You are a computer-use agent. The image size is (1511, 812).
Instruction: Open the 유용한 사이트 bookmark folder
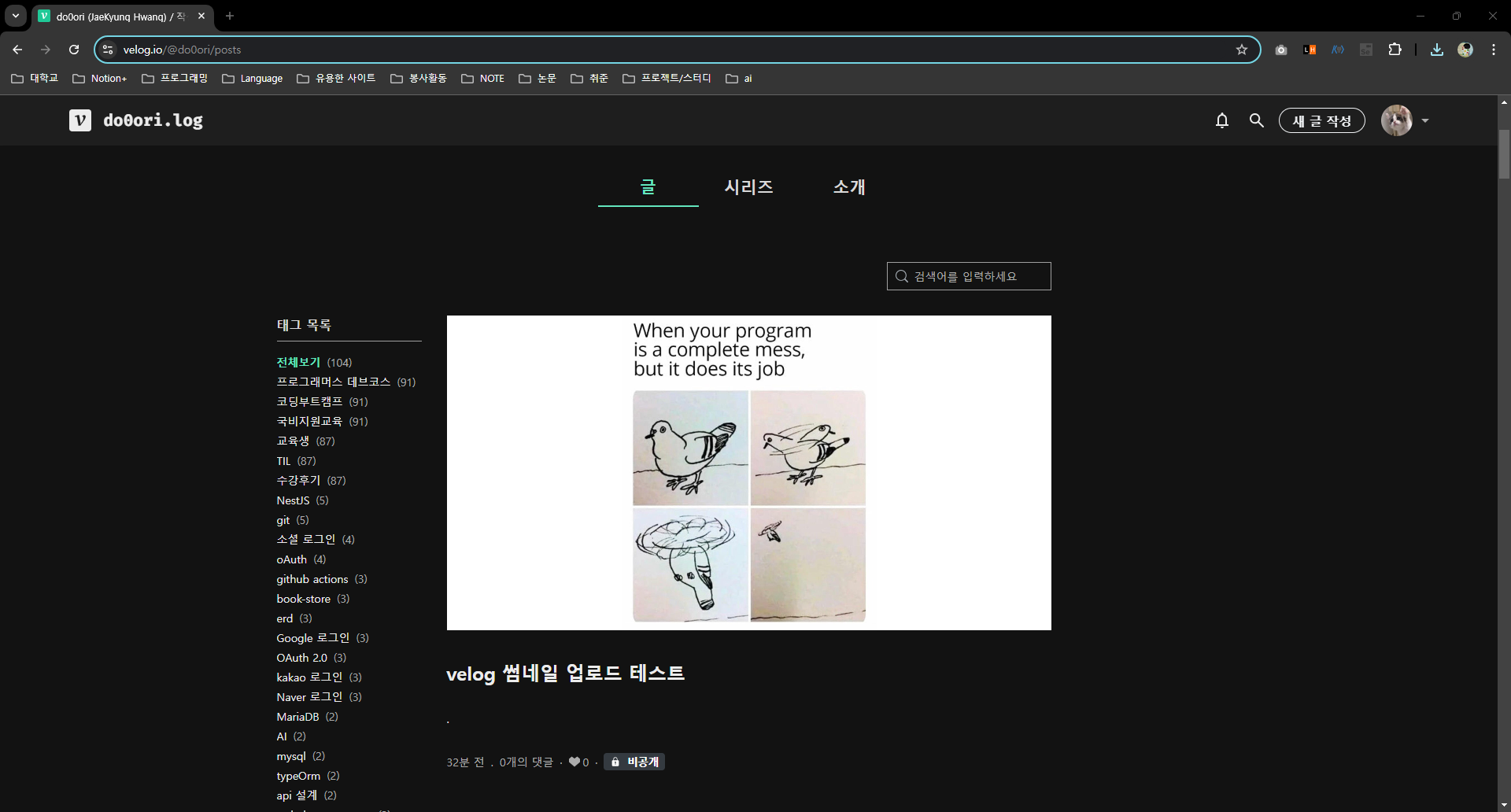[x=336, y=79]
